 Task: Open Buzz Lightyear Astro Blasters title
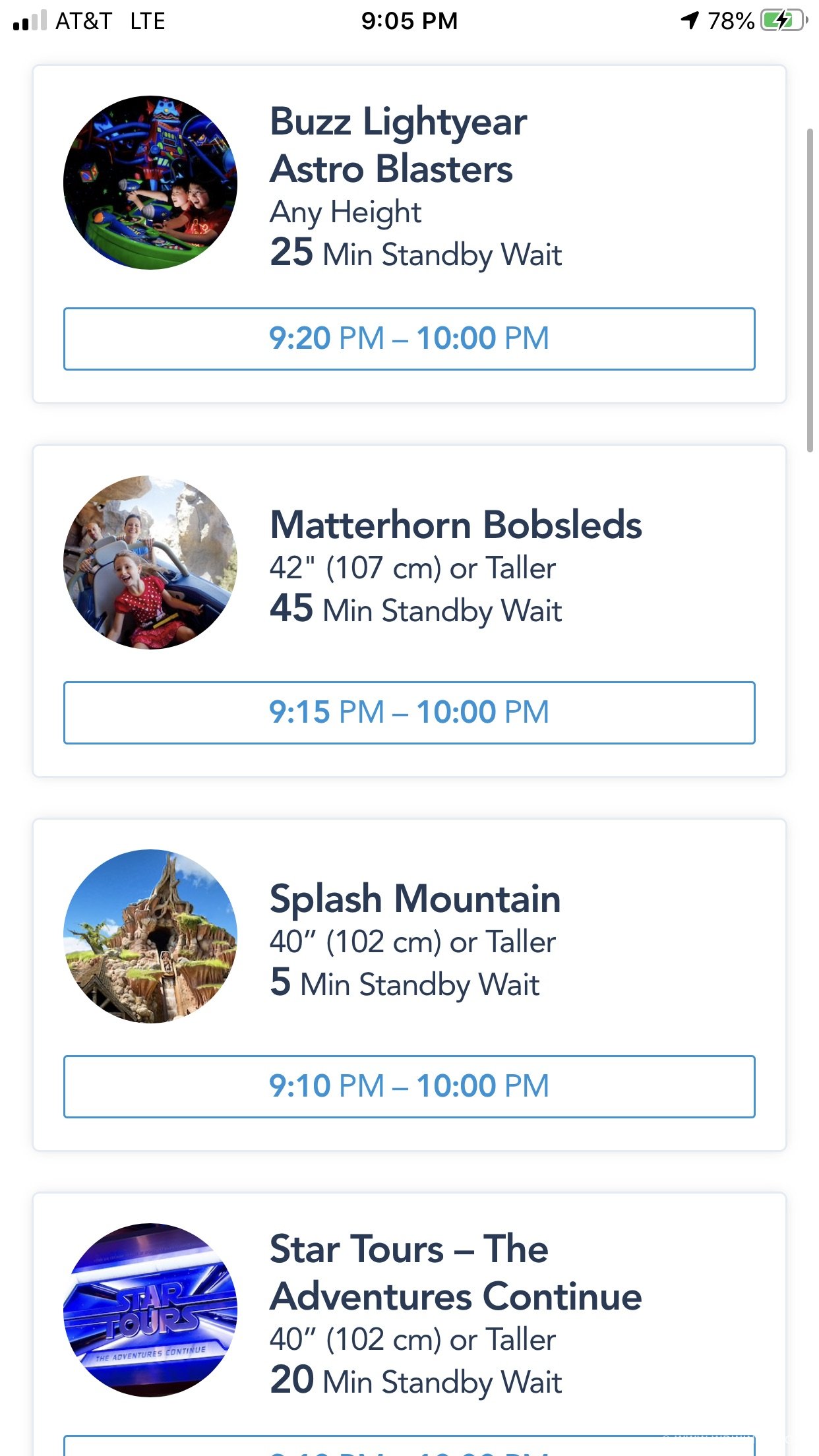click(398, 145)
